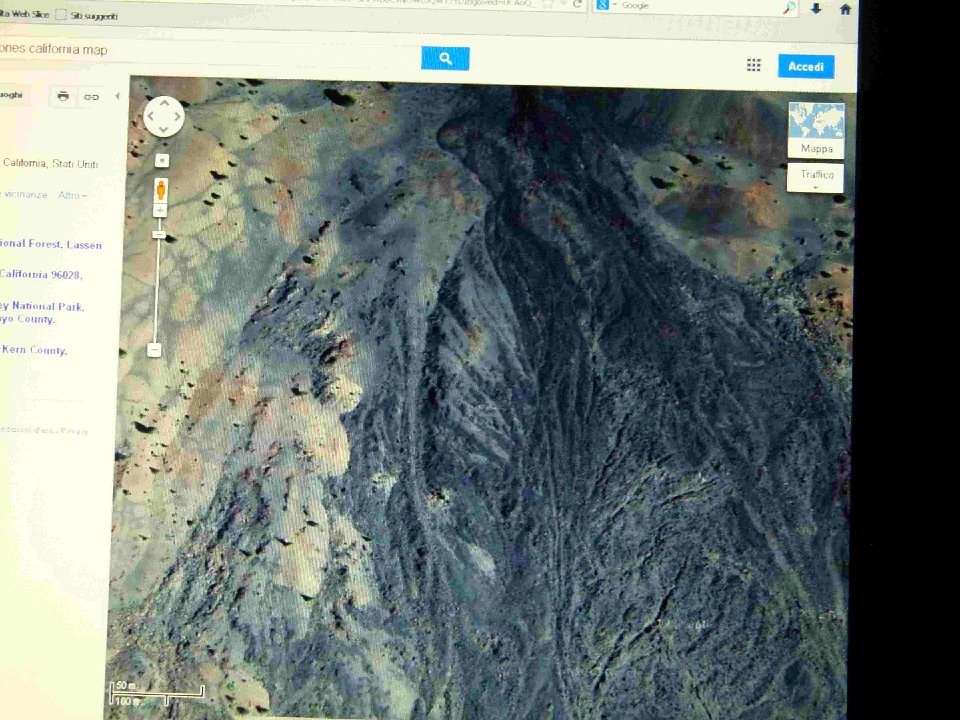Open the California 96028 result
This screenshot has width=960, height=720.
pyautogui.click(x=40, y=274)
